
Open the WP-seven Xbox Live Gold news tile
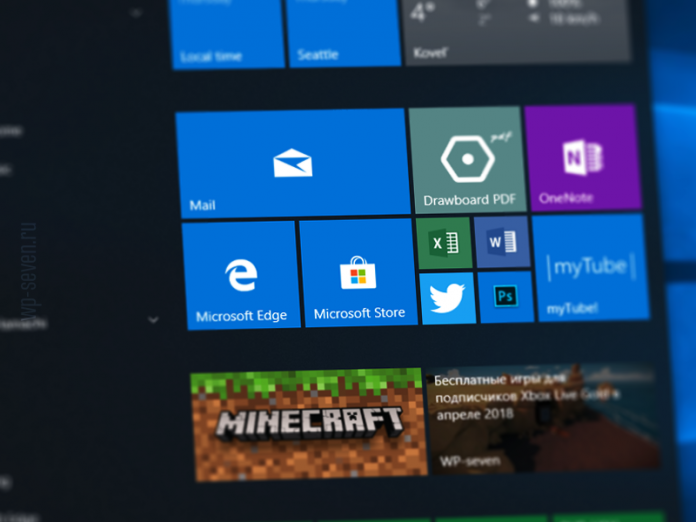point(545,418)
